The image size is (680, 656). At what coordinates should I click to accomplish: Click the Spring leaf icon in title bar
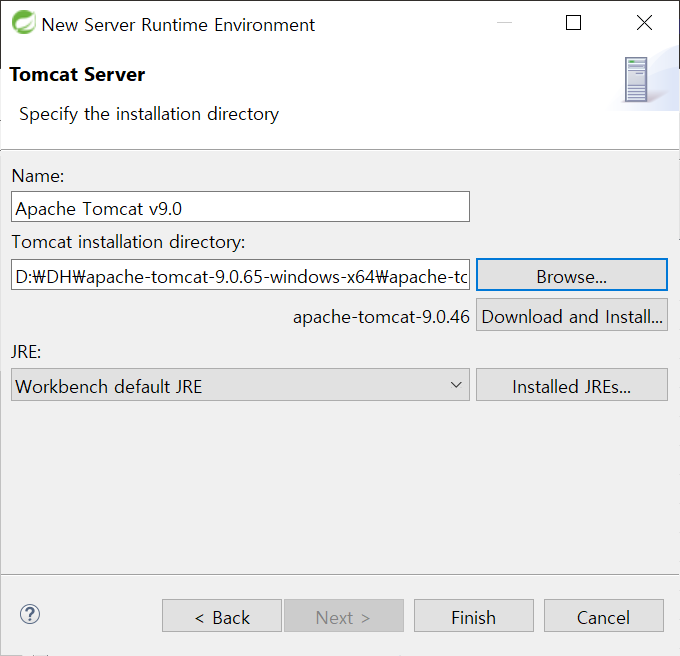coord(23,23)
